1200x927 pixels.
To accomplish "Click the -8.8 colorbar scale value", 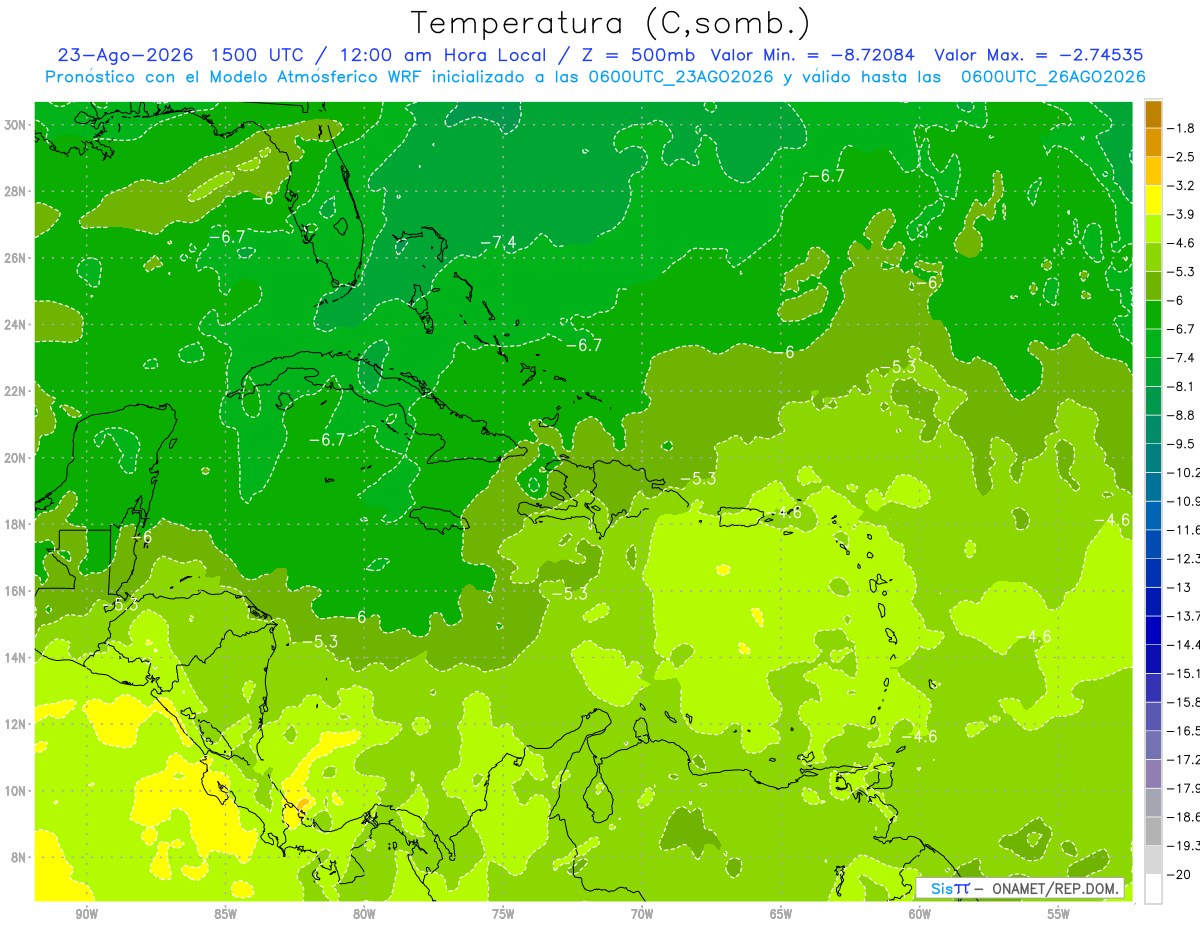I will [x=1180, y=415].
